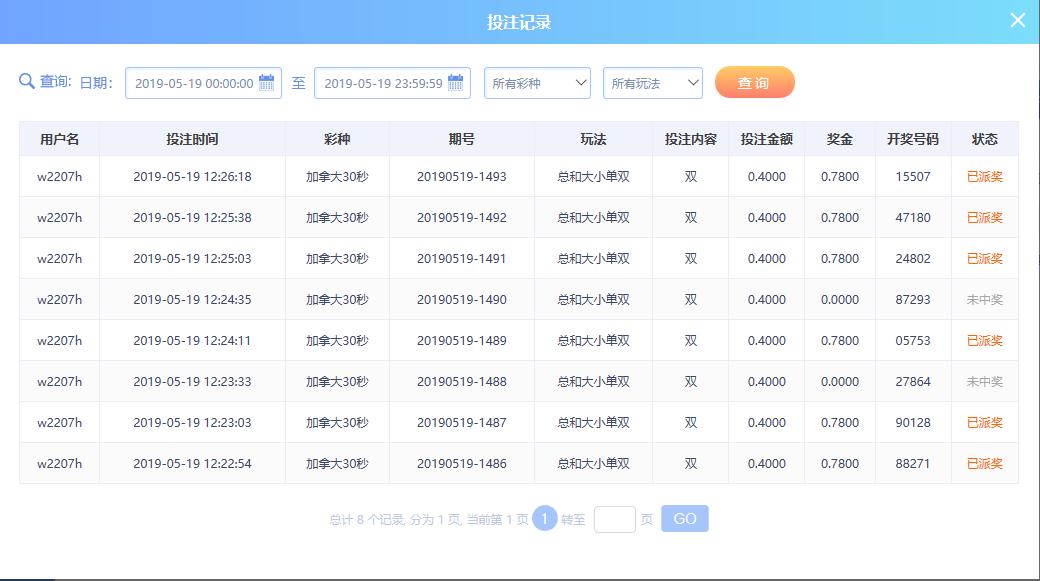The image size is (1040, 581).
Task: Select issue number 20190519-1489
Action: click(462, 341)
